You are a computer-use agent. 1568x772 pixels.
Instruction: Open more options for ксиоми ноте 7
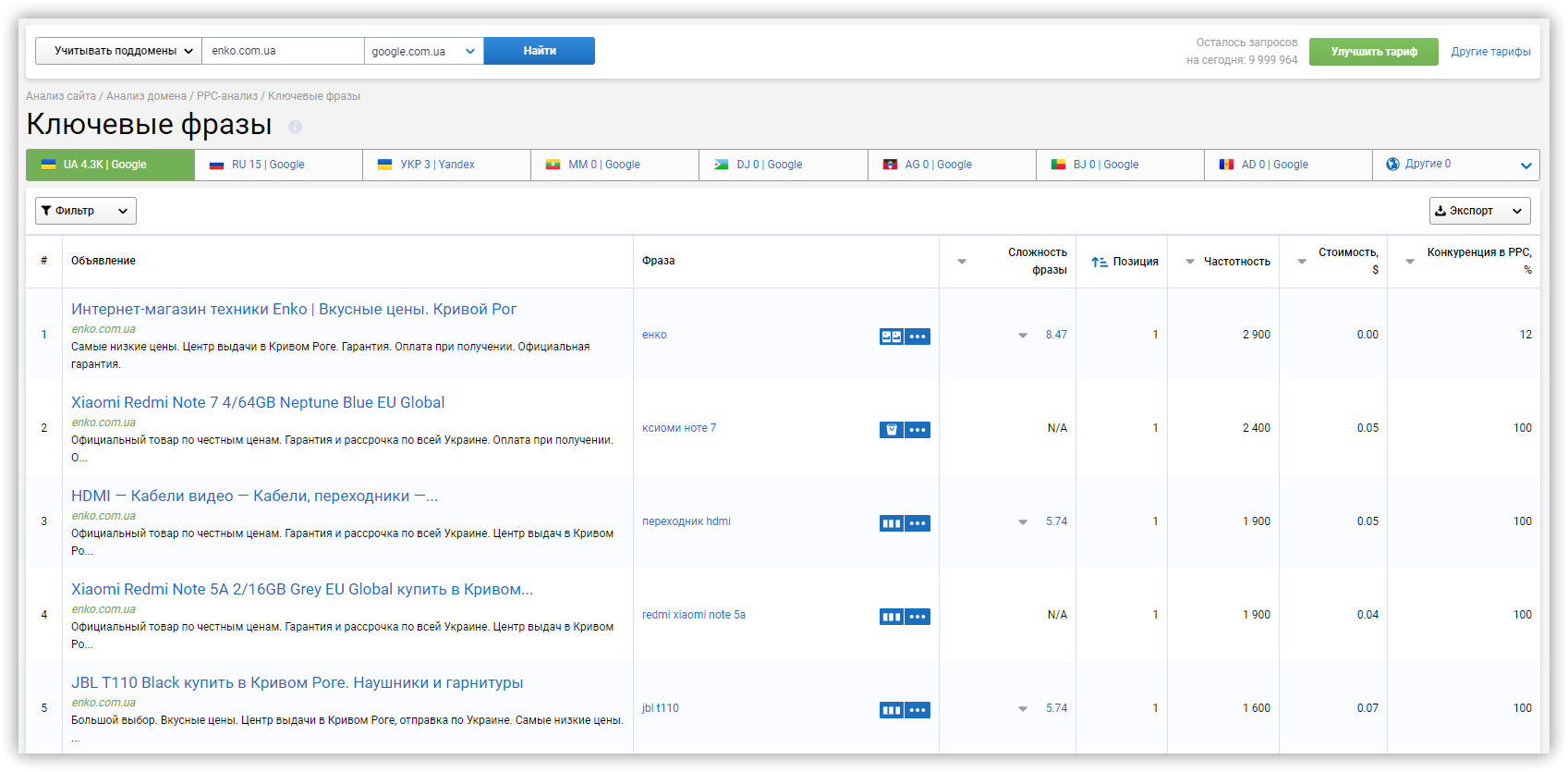click(918, 430)
